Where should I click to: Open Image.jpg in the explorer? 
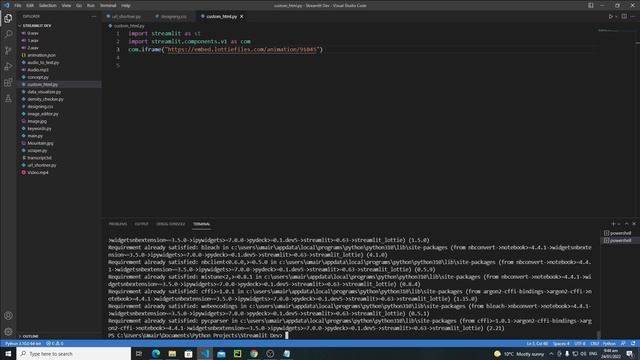(x=37, y=121)
